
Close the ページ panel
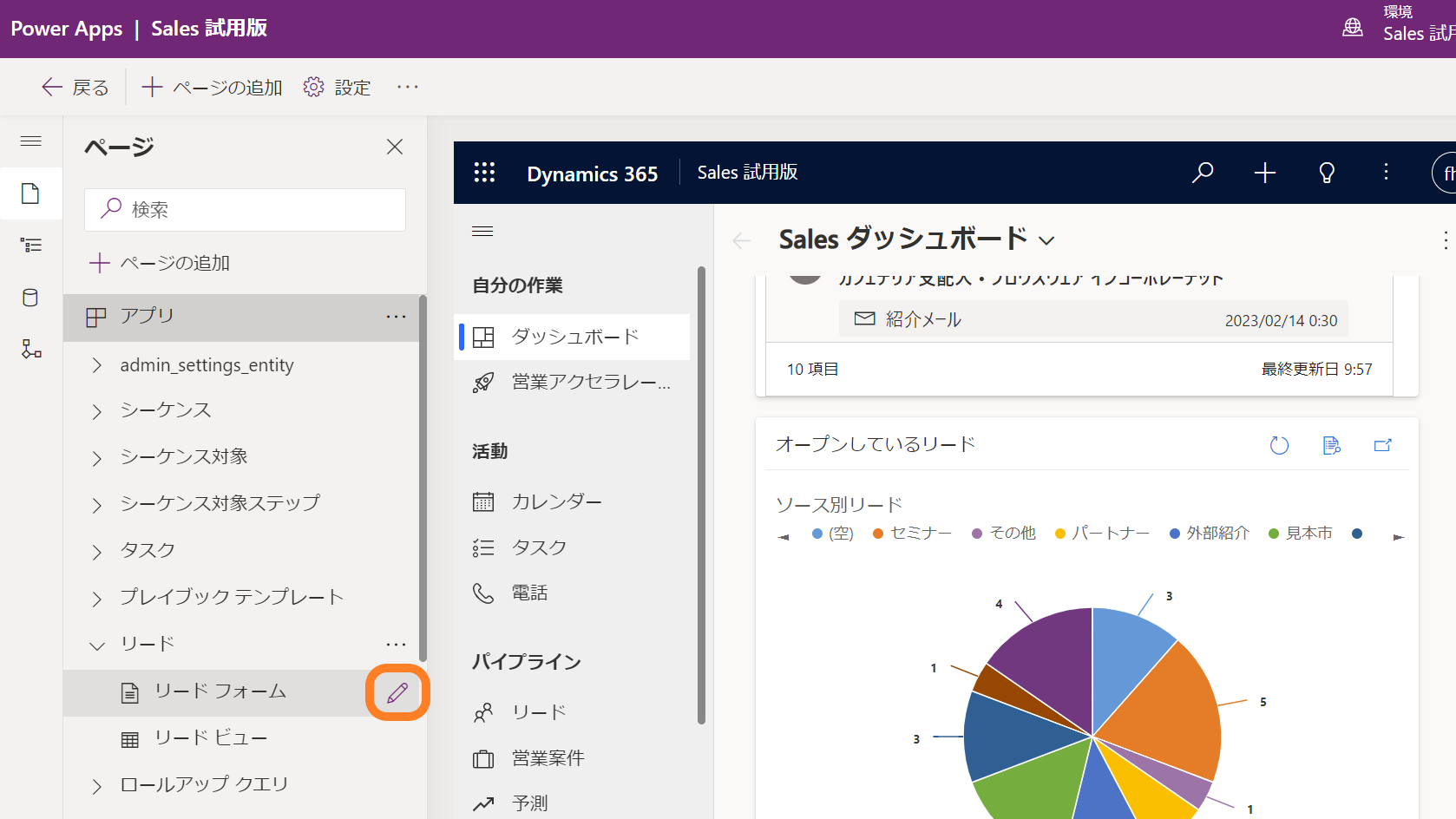tap(395, 147)
